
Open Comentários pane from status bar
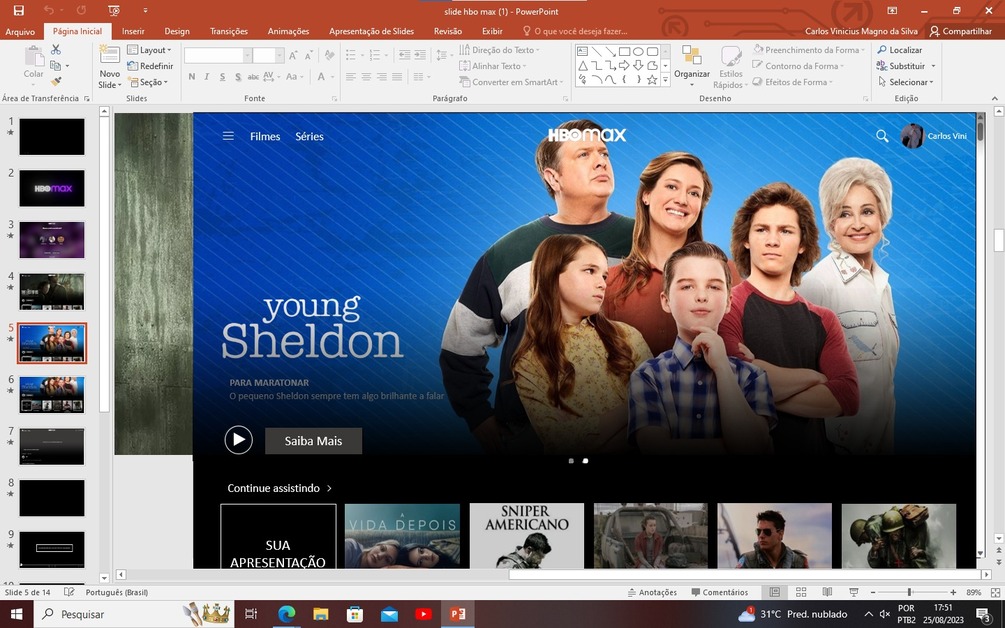tap(720, 592)
